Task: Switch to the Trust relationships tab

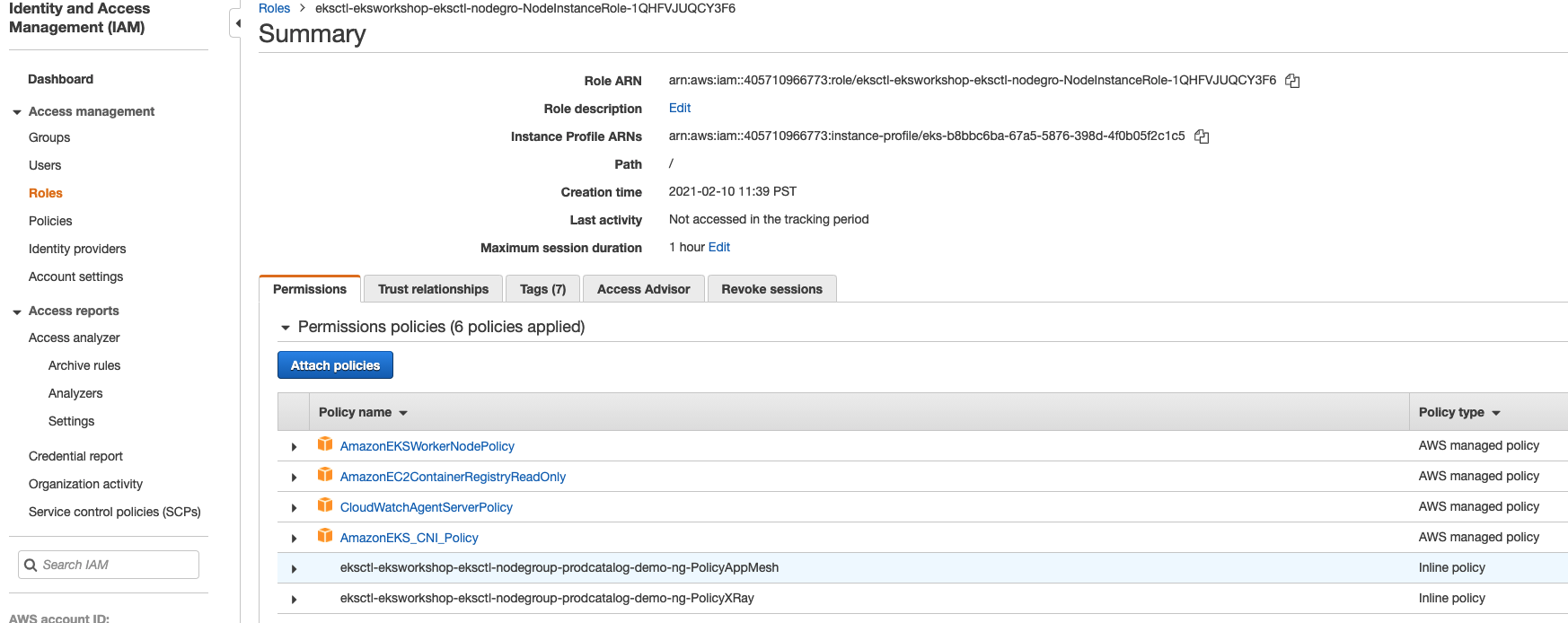Action: 433,289
